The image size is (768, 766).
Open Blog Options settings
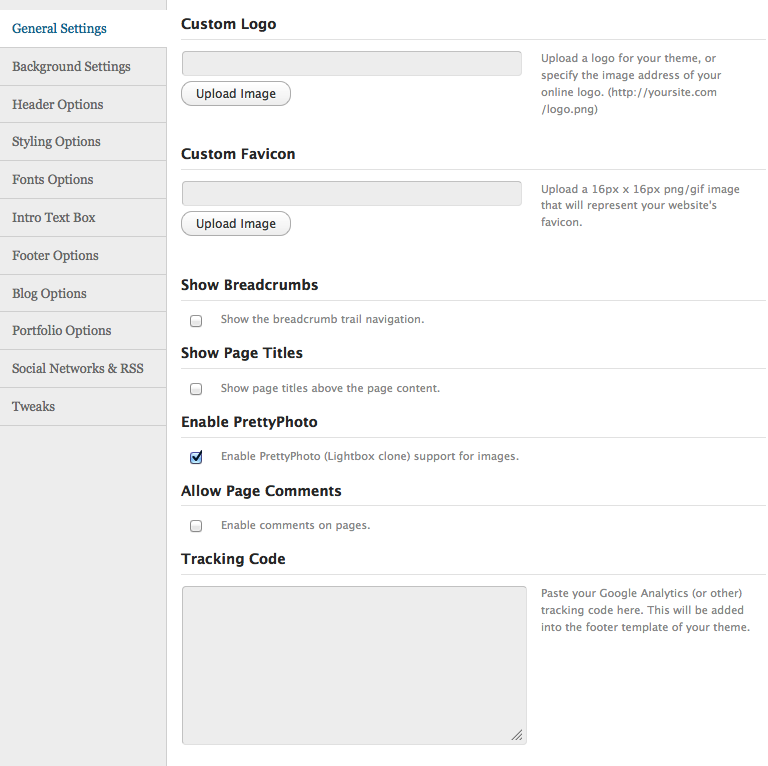pos(49,293)
